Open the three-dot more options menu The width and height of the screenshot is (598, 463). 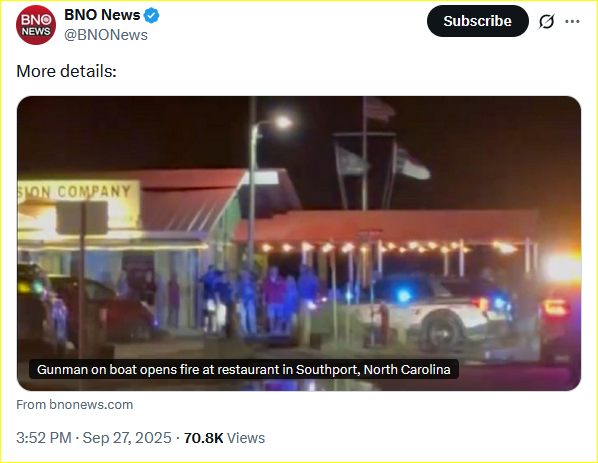[x=572, y=21]
